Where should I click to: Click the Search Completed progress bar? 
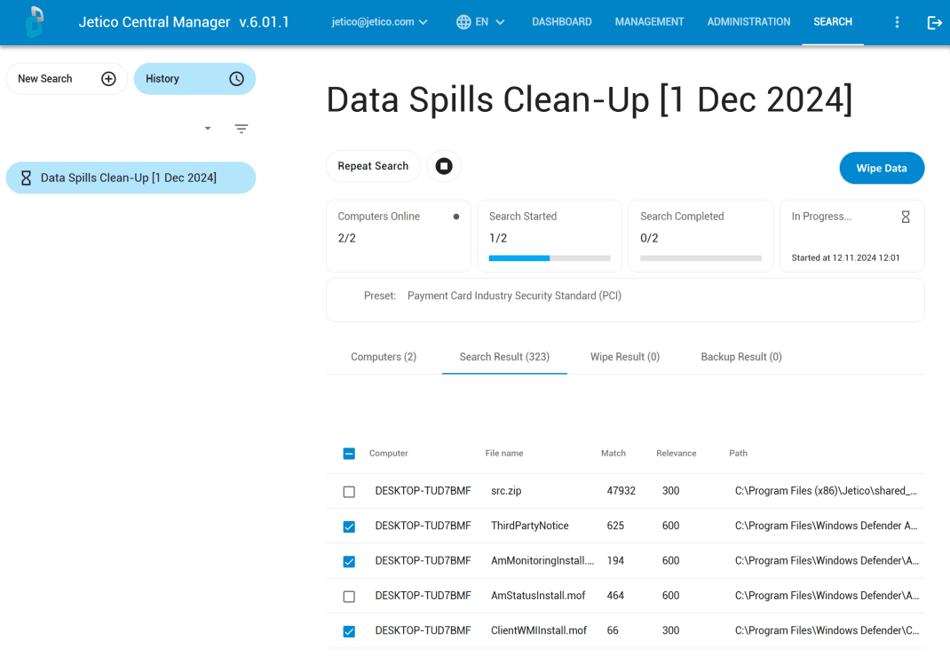click(x=701, y=258)
